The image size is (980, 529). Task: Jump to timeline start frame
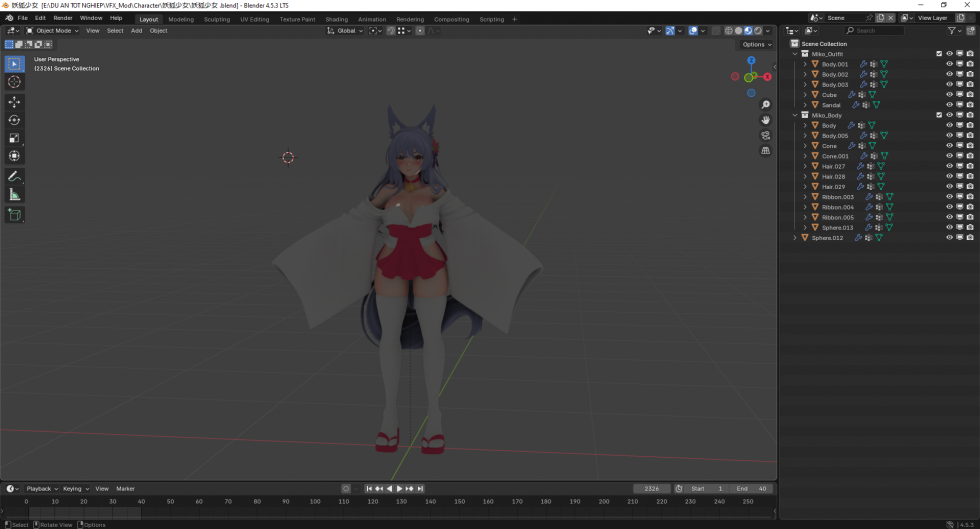coord(369,488)
